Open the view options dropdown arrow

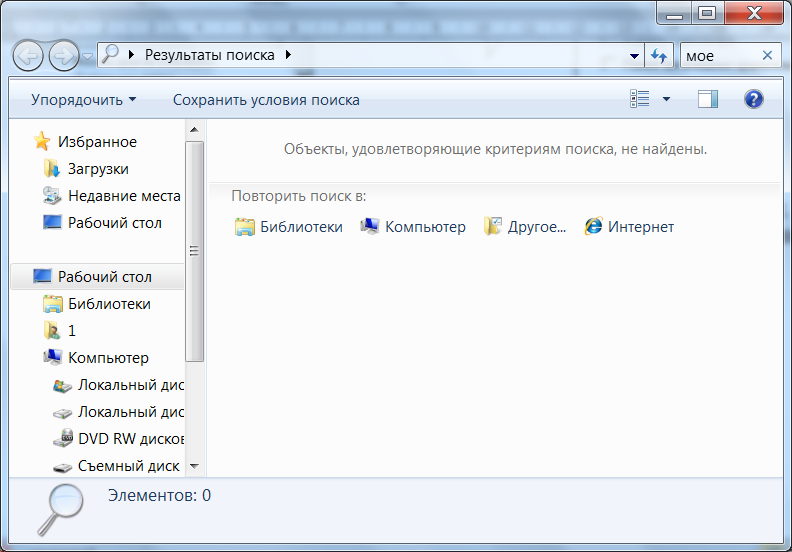(666, 99)
